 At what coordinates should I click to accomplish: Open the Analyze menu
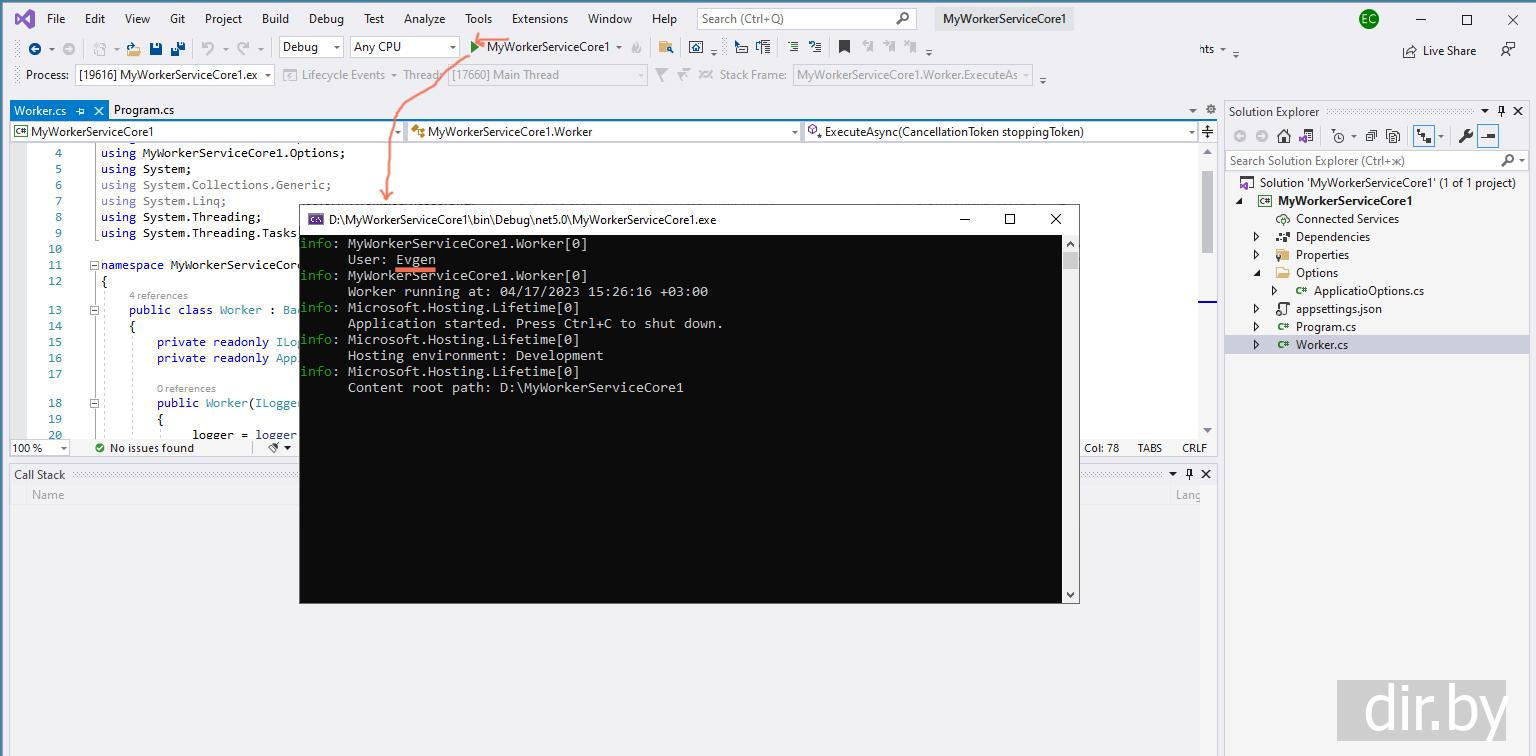coord(425,19)
